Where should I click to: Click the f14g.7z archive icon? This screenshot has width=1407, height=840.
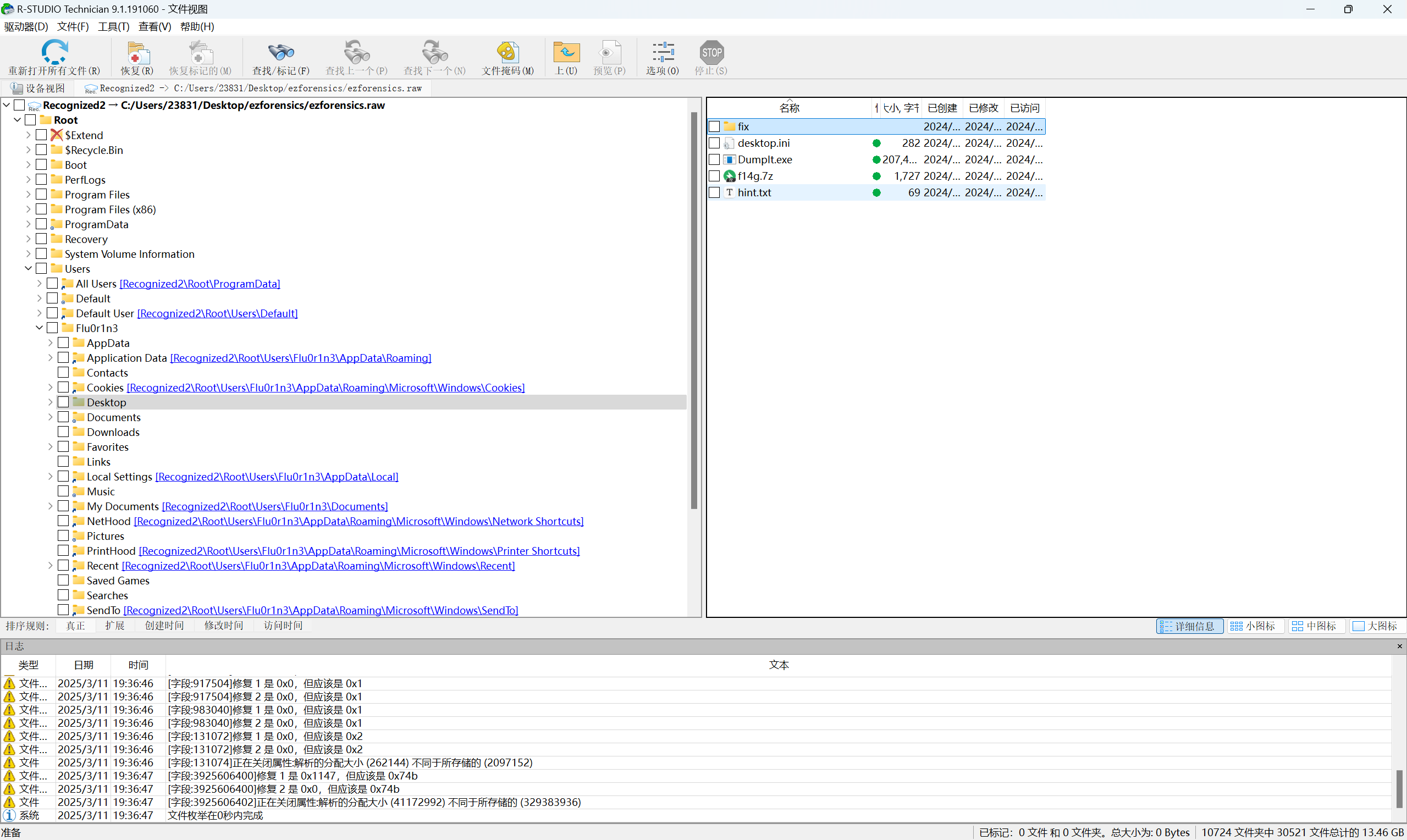click(730, 176)
